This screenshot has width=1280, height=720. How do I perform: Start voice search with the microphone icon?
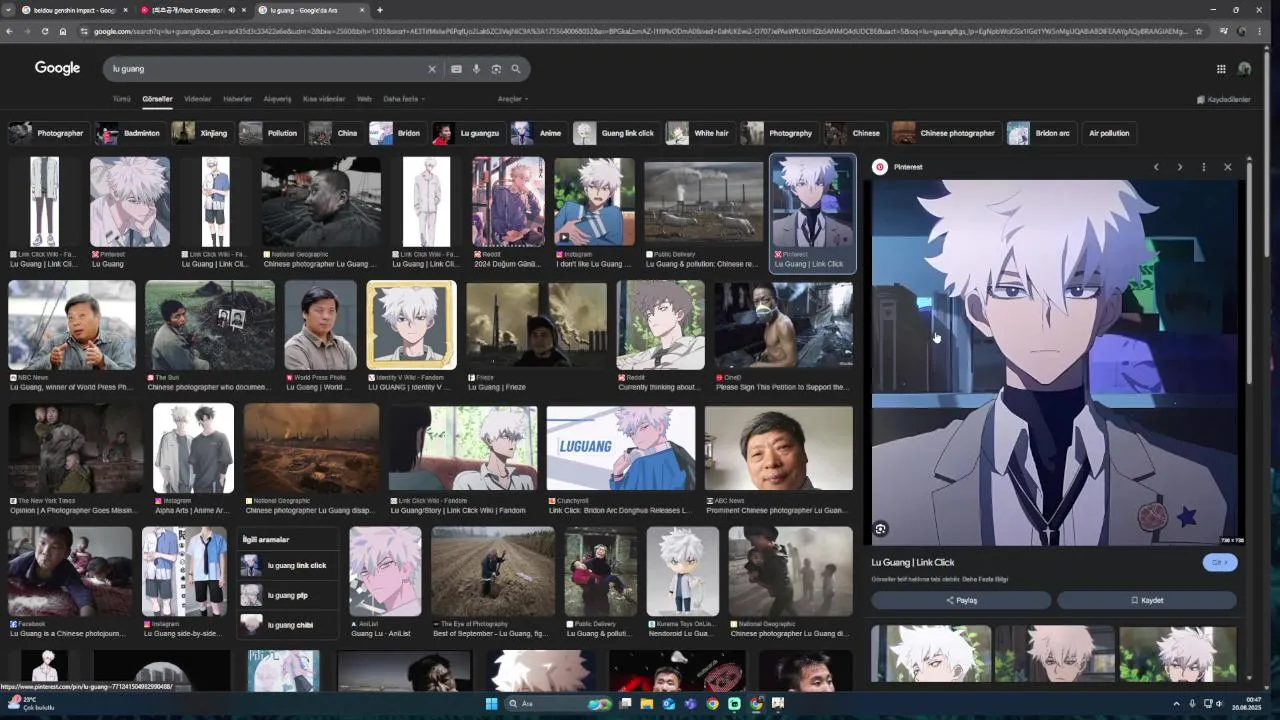point(476,69)
